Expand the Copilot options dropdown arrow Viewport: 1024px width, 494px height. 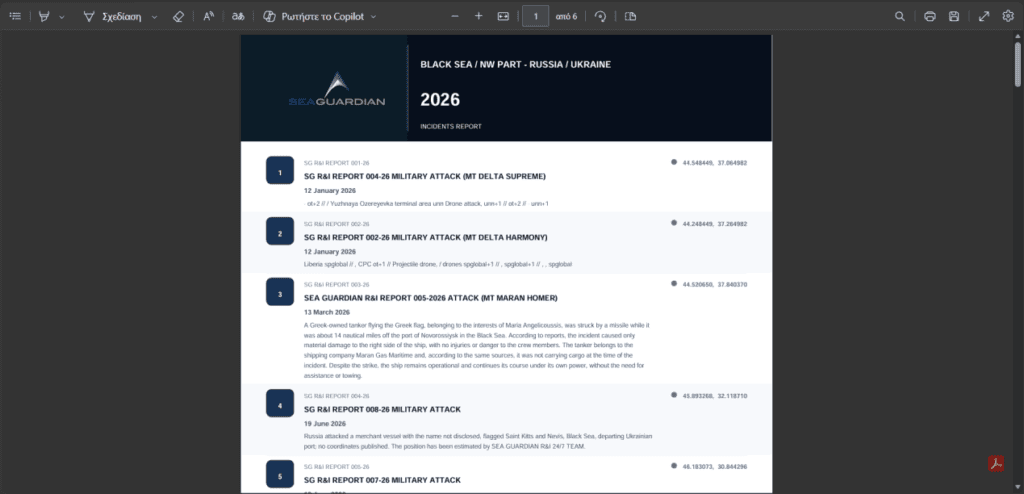pyautogui.click(x=374, y=17)
